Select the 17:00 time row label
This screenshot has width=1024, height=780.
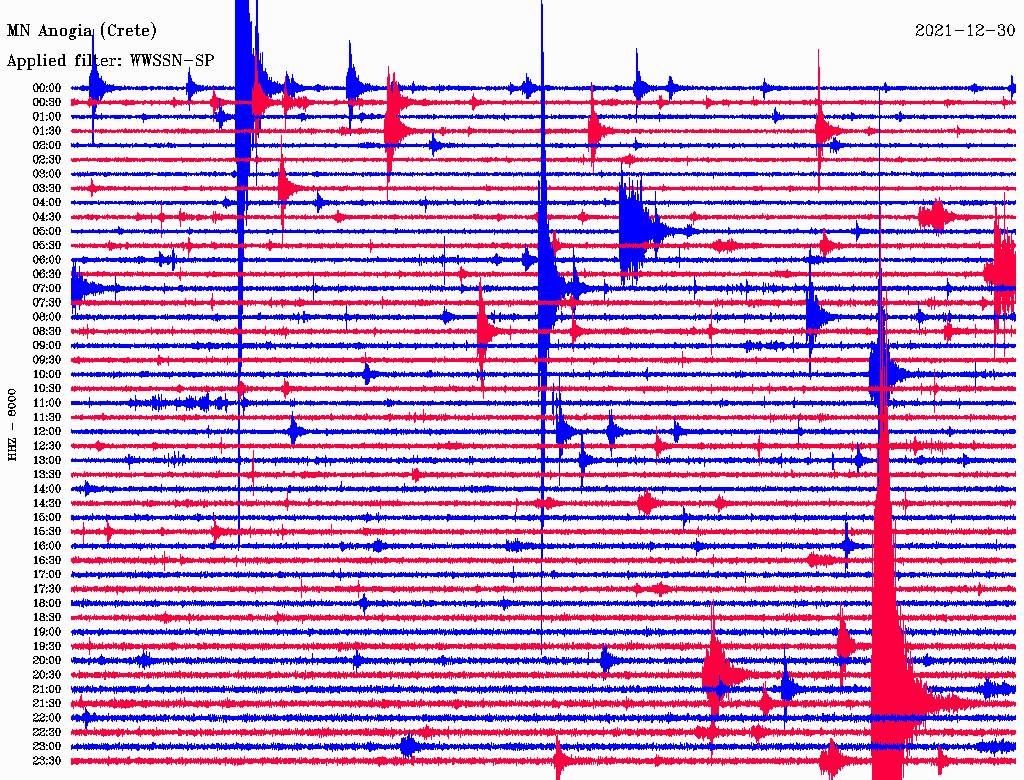click(x=47, y=575)
